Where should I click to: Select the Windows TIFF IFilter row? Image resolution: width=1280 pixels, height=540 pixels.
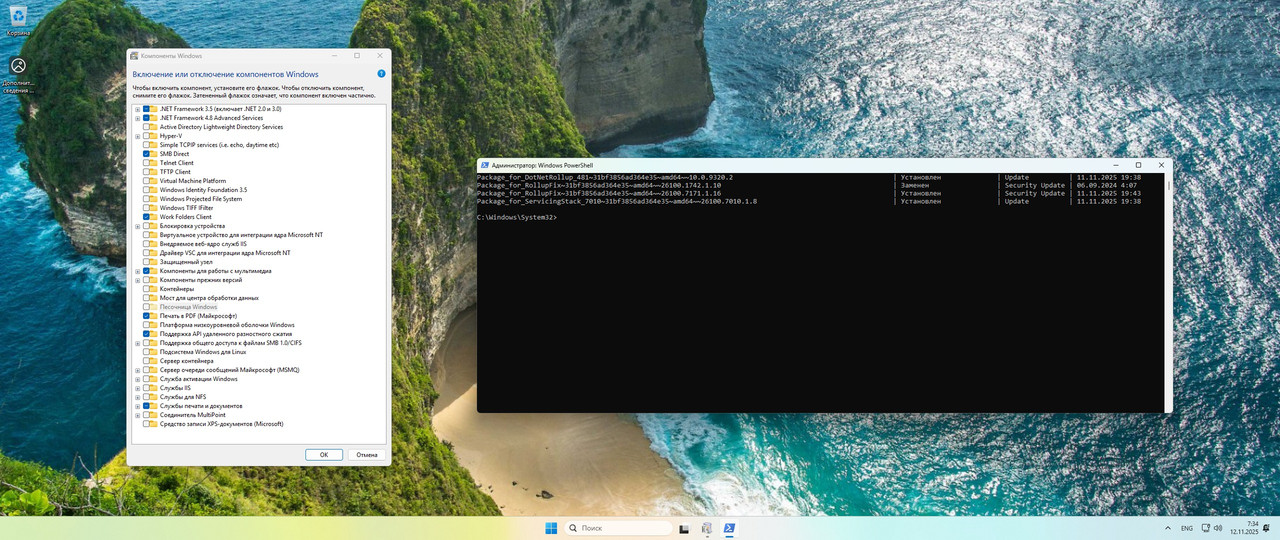pos(187,208)
